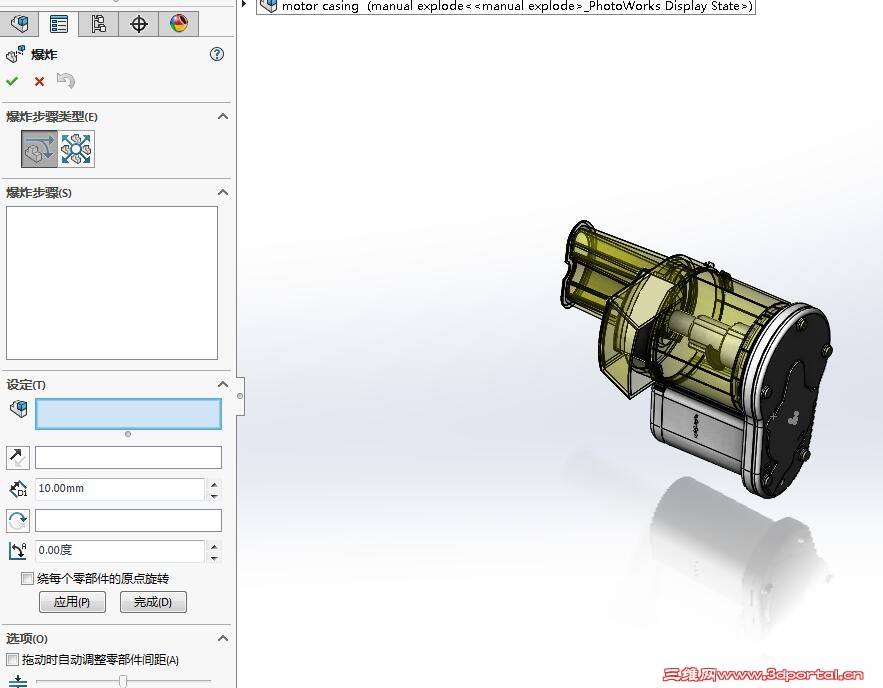Click the 完成(D) done button

(153, 602)
